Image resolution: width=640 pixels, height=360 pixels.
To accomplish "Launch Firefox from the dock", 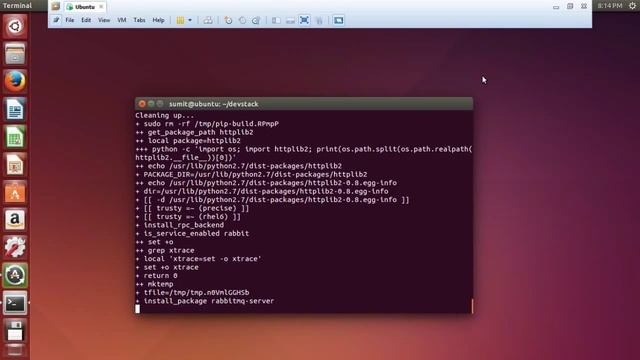I will coord(15,81).
